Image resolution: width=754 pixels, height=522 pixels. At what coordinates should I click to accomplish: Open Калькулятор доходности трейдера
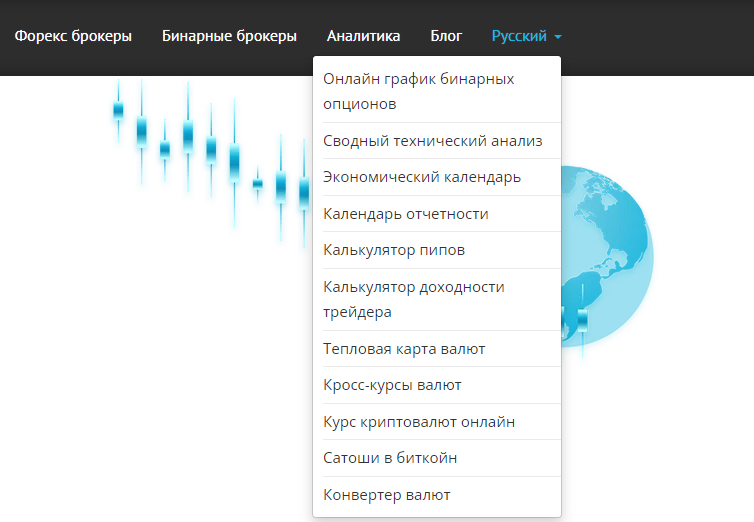point(437,299)
